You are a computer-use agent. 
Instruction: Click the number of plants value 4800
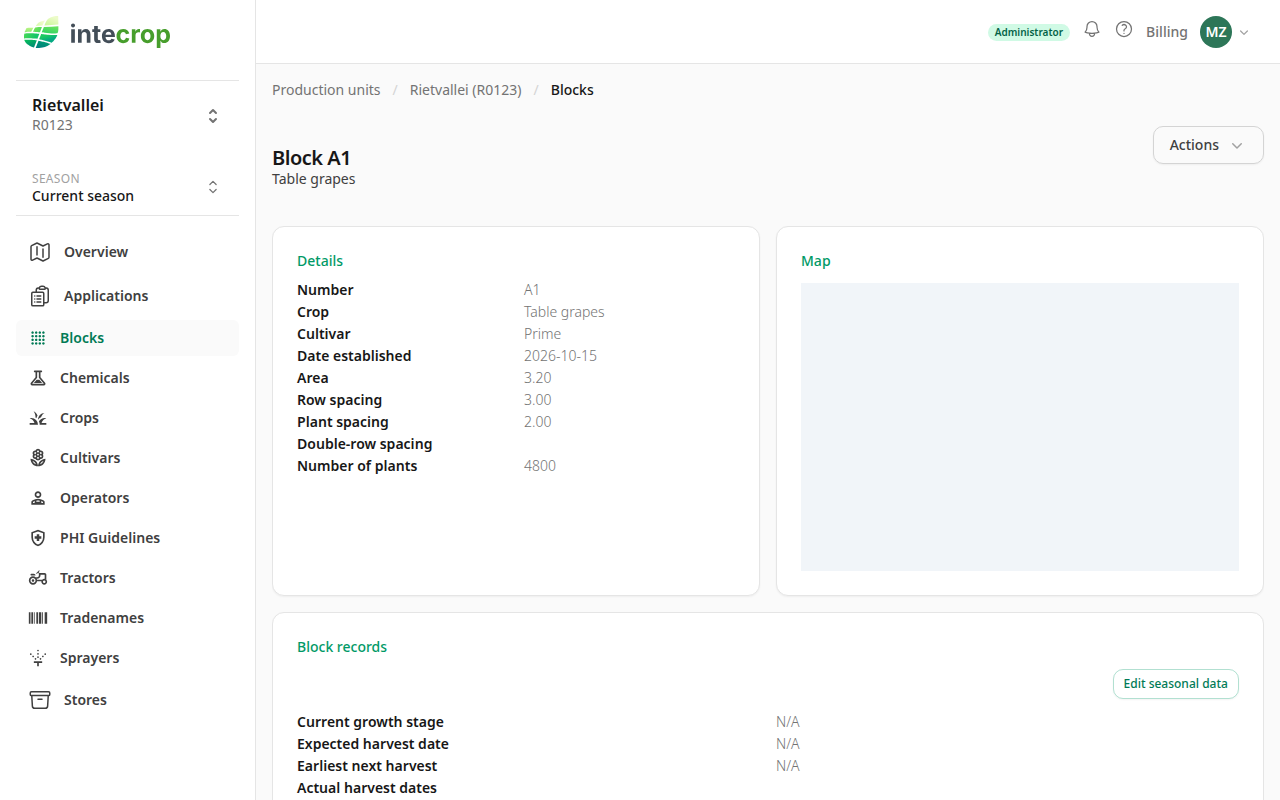coord(540,466)
